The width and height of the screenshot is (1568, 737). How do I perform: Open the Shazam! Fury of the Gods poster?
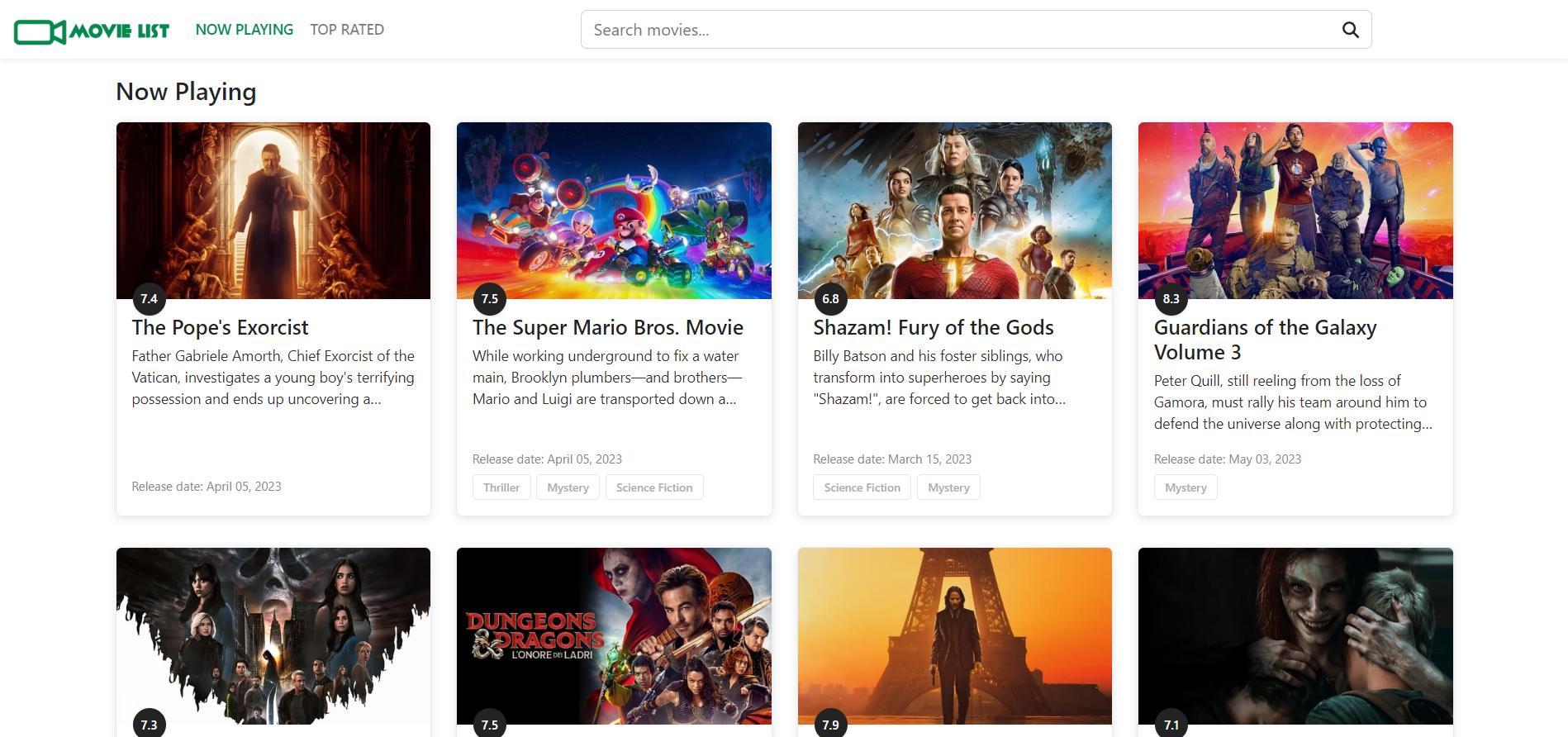click(955, 211)
